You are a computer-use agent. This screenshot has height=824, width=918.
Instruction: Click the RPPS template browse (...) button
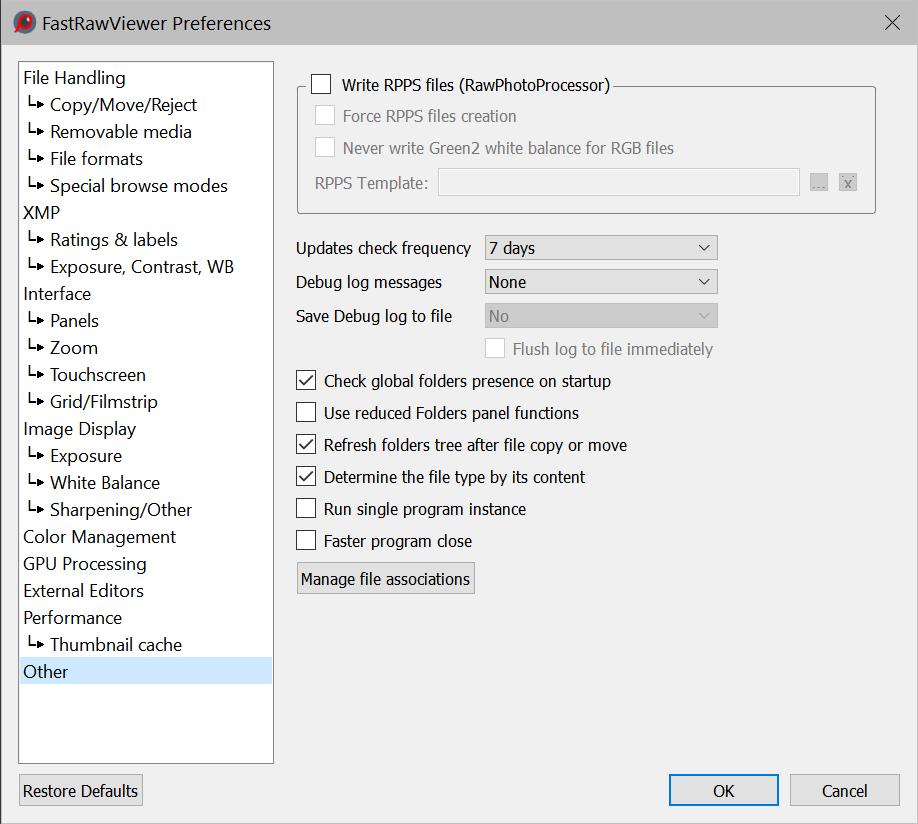click(819, 182)
